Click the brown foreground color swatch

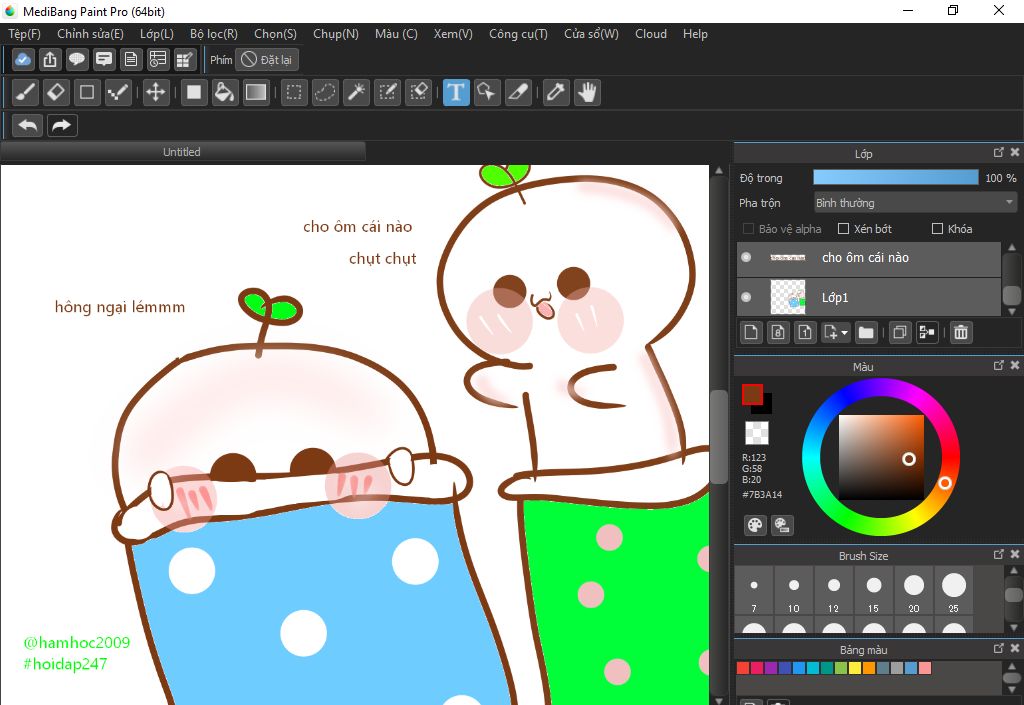pyautogui.click(x=752, y=394)
